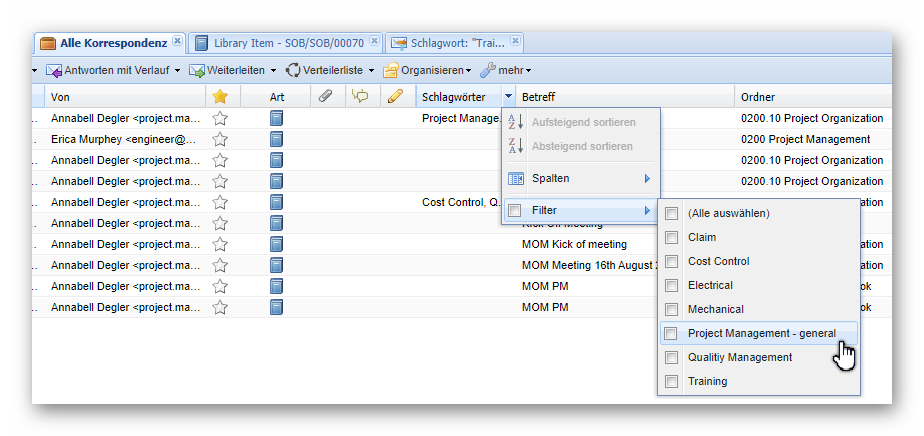Click the comment bubble column header

[x=360, y=96]
